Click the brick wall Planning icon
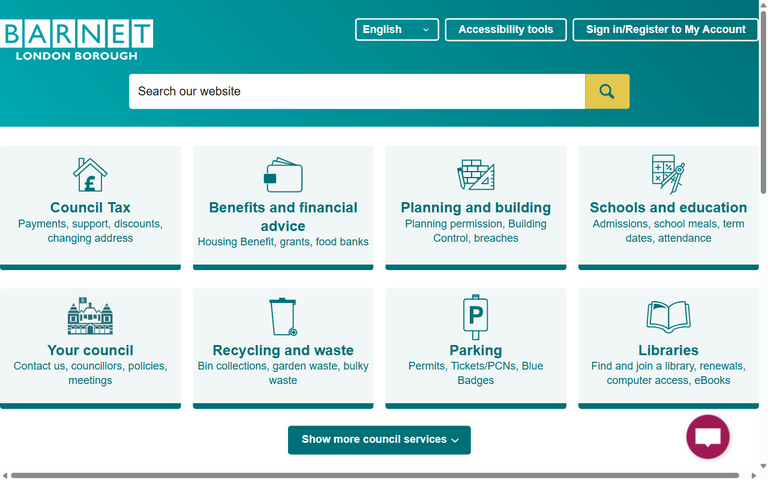Viewport: 768px width, 480px height. (x=476, y=175)
